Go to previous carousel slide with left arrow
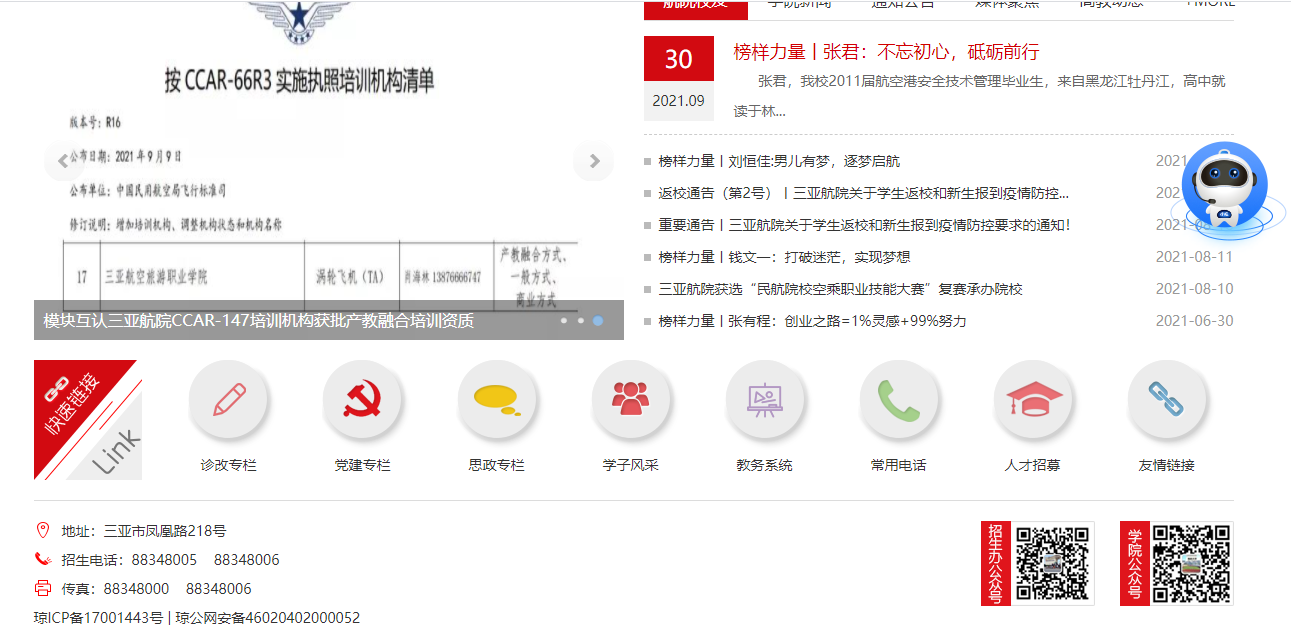1291x625 pixels. 63,161
